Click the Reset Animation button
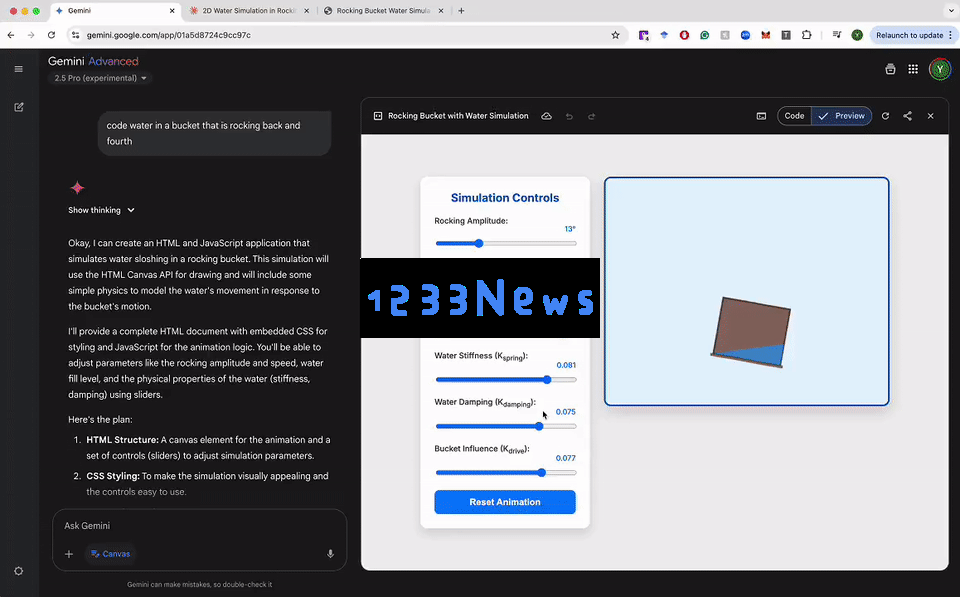The image size is (960, 597). pyautogui.click(x=504, y=502)
